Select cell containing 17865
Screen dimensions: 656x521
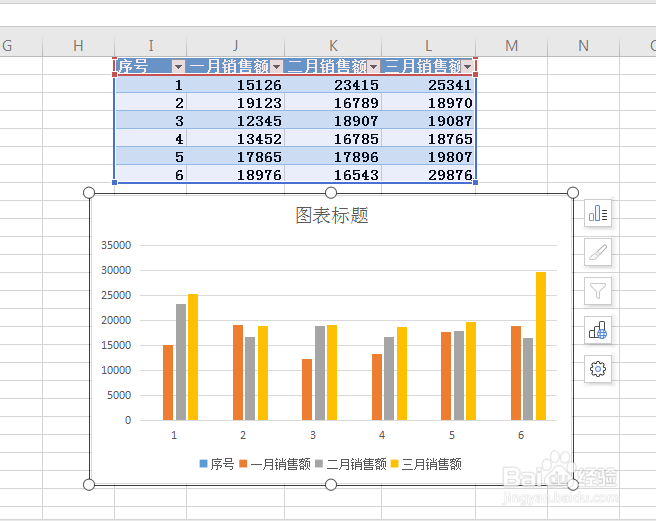pyautogui.click(x=236, y=157)
